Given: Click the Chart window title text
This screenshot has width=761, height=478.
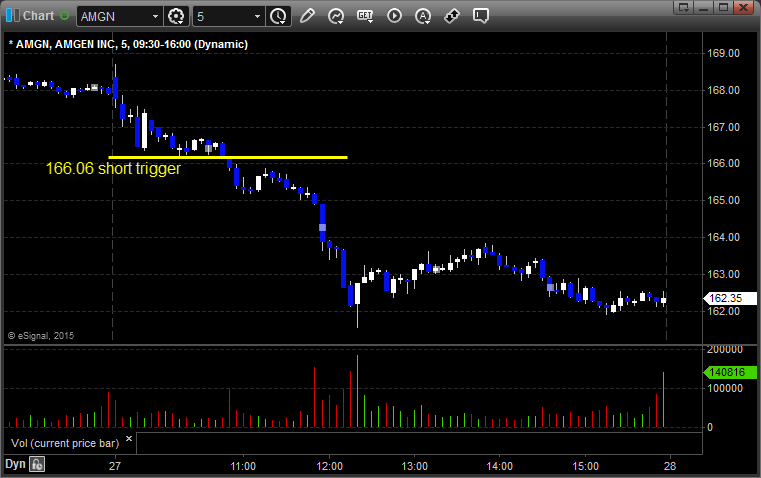Looking at the screenshot, I should pyautogui.click(x=39, y=16).
